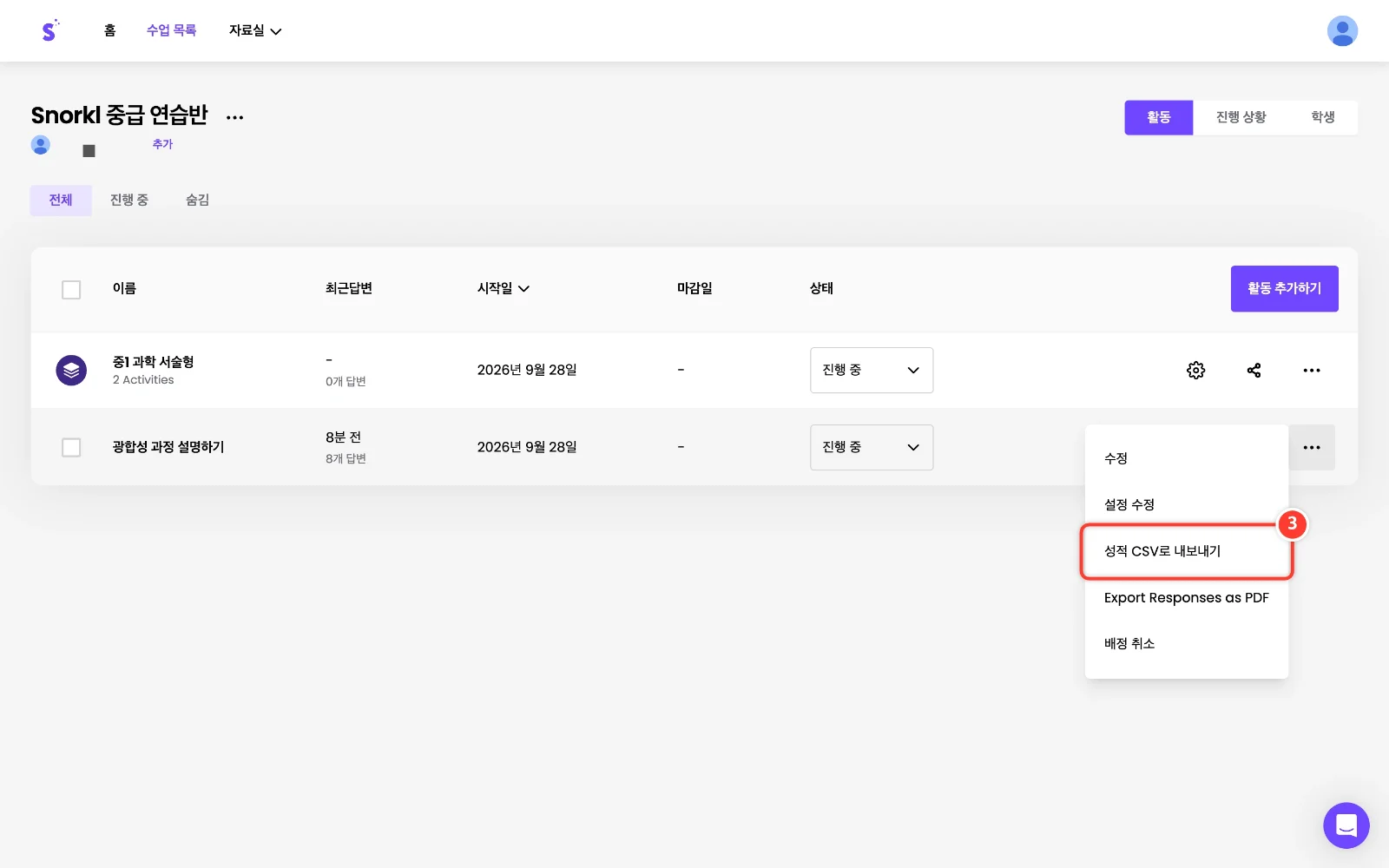The image size is (1389, 868).
Task: Go to 홈 in navigation
Action: [x=109, y=30]
